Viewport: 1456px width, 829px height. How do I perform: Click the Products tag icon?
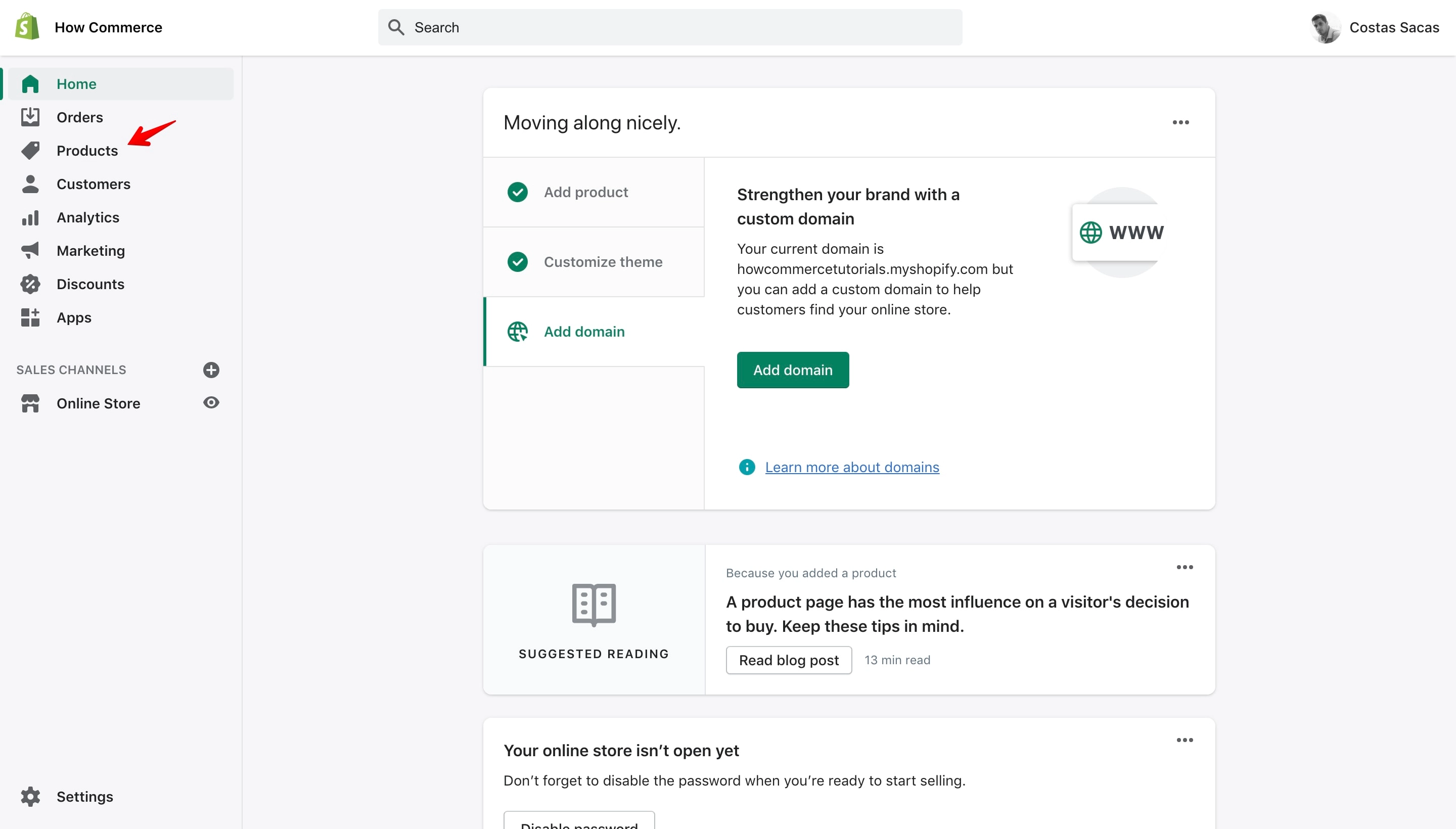coord(30,150)
